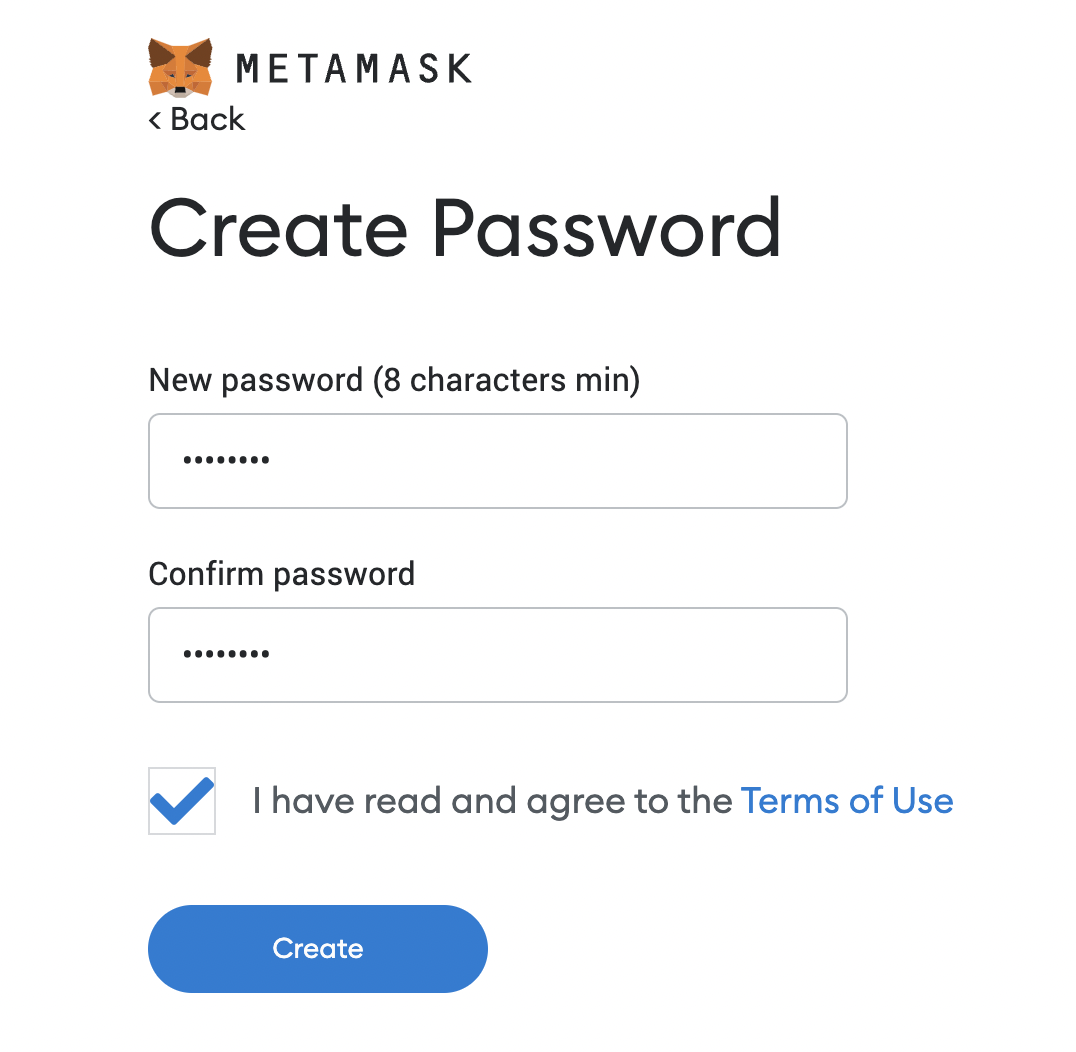This screenshot has width=1076, height=1052.
Task: Click the MetaMask fox logo
Action: click(x=180, y=67)
